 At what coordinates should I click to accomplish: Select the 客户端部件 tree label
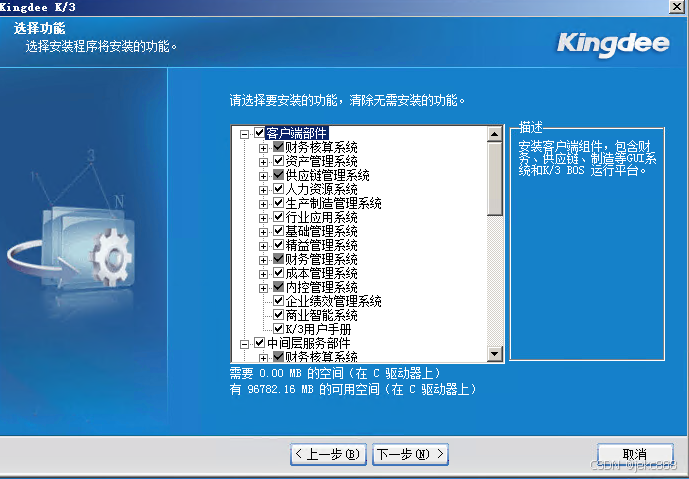pyautogui.click(x=297, y=133)
